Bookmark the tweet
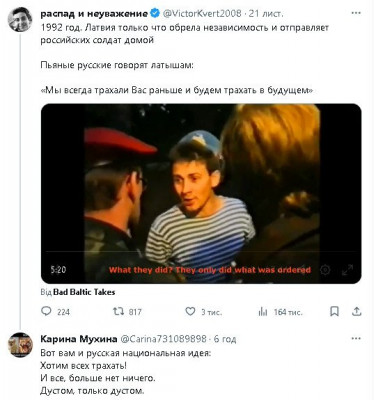 click(334, 311)
